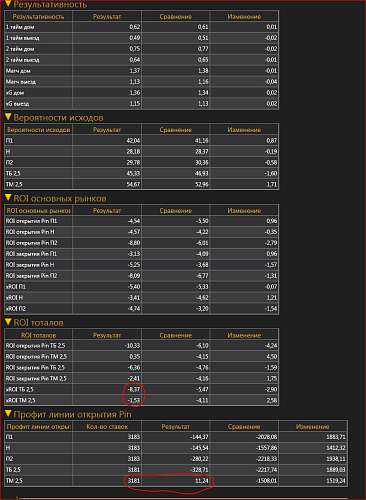Collapse the Вероятности исходов section
The image size is (366, 500).
[9, 117]
